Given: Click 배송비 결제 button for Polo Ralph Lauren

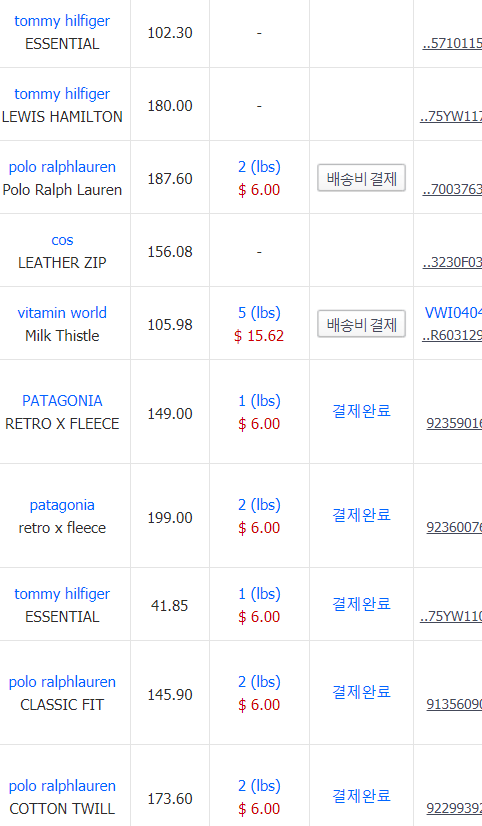Looking at the screenshot, I should [x=361, y=178].
